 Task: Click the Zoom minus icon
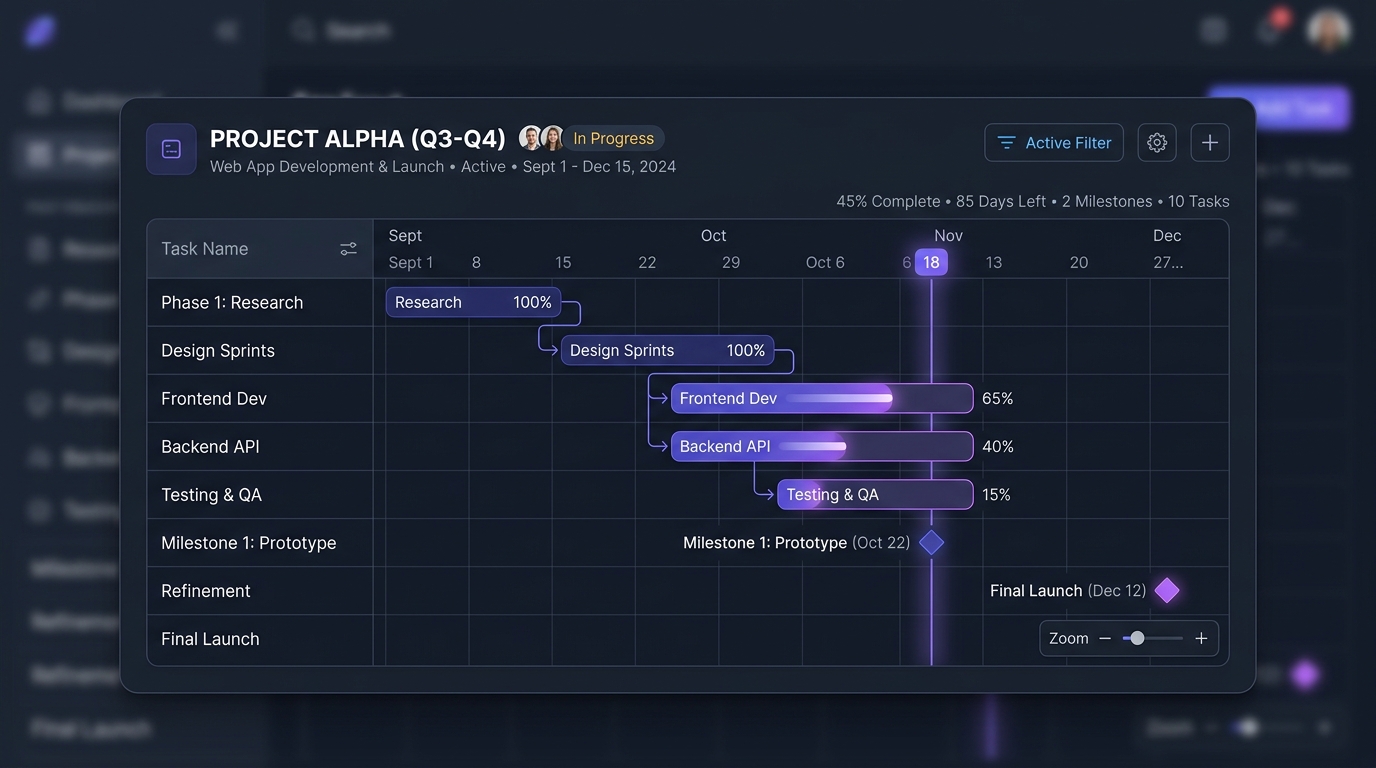[x=1105, y=638]
